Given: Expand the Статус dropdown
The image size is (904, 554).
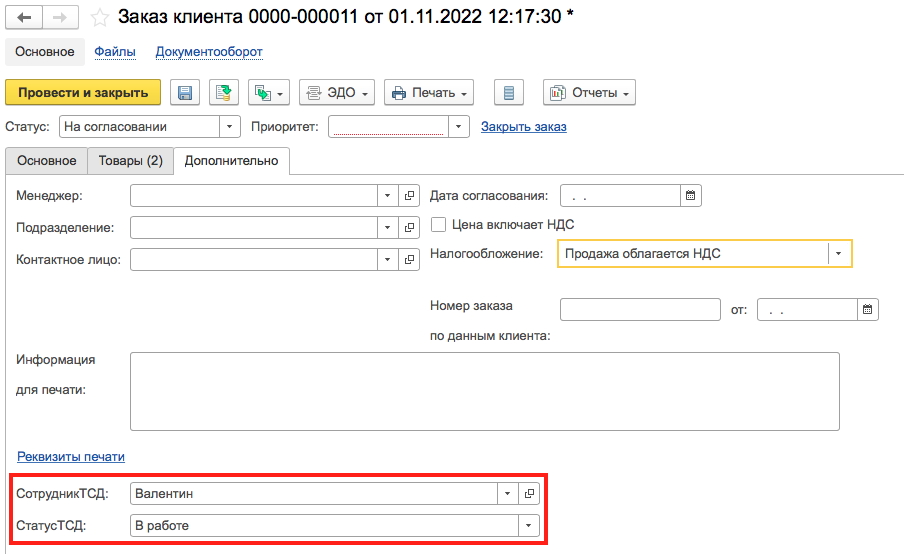Looking at the screenshot, I should (229, 127).
